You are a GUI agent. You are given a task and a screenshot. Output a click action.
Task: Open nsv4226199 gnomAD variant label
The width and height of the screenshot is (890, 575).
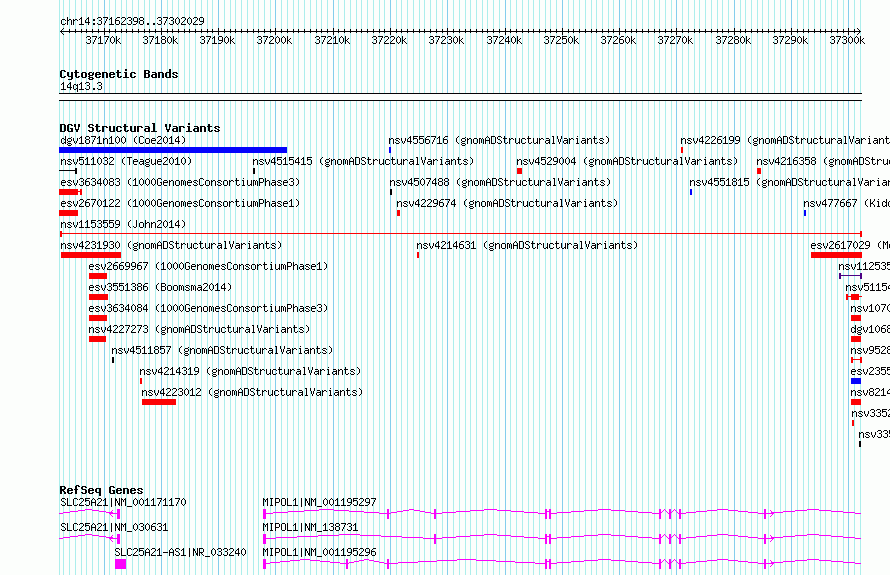[x=785, y=140]
